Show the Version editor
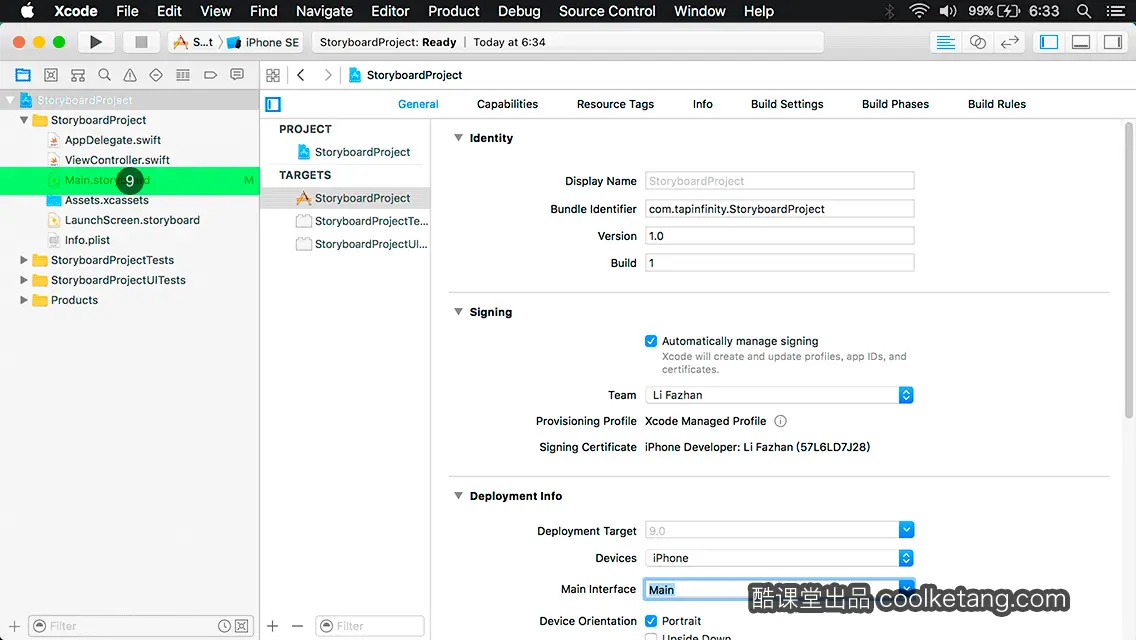The height and width of the screenshot is (640, 1136). pos(1009,42)
